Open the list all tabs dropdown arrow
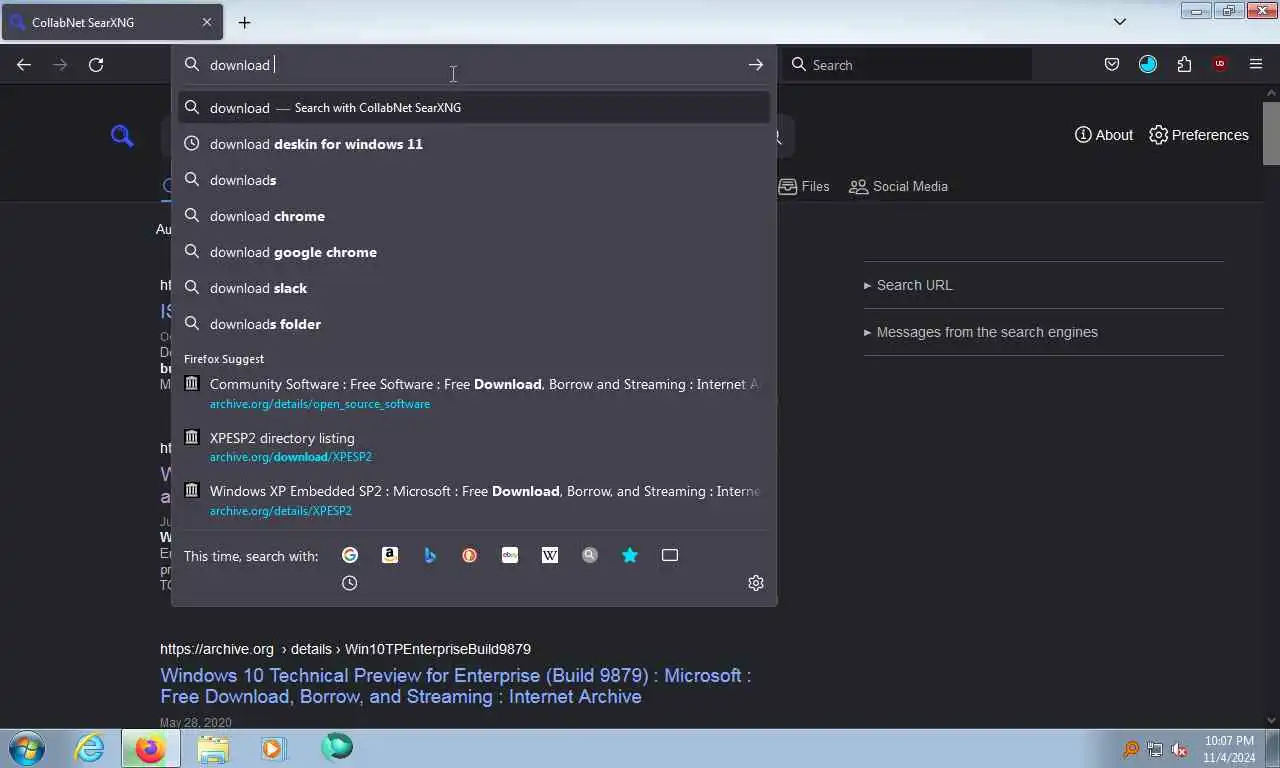This screenshot has height=768, width=1280. tap(1120, 22)
